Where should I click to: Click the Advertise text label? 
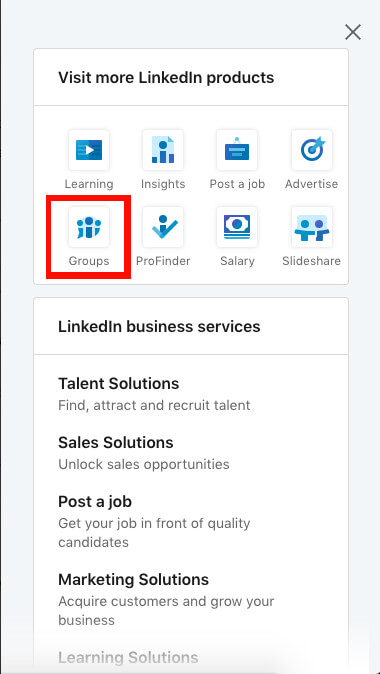[x=312, y=184]
